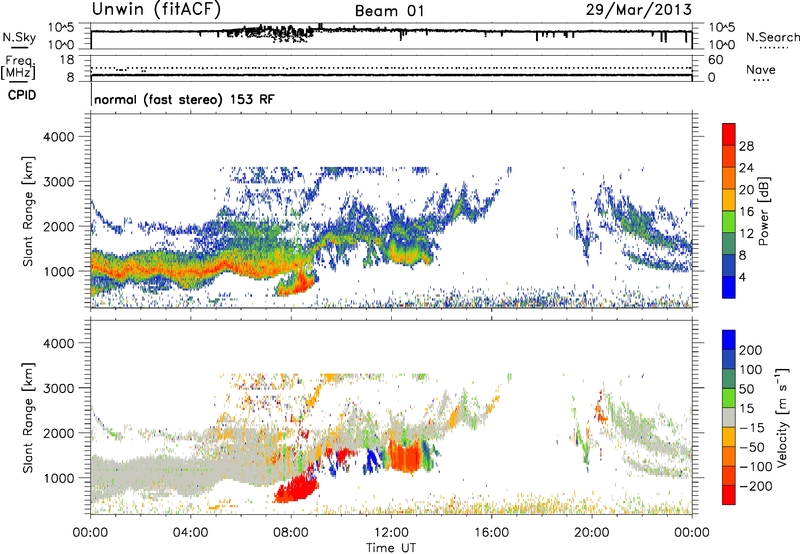Click the 'Unwin (fitACF)' plot title
800x554 pixels.
point(156,9)
